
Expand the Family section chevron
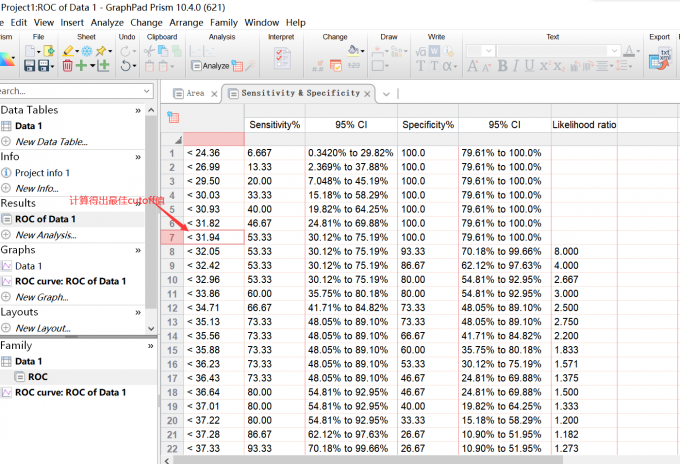pos(150,346)
